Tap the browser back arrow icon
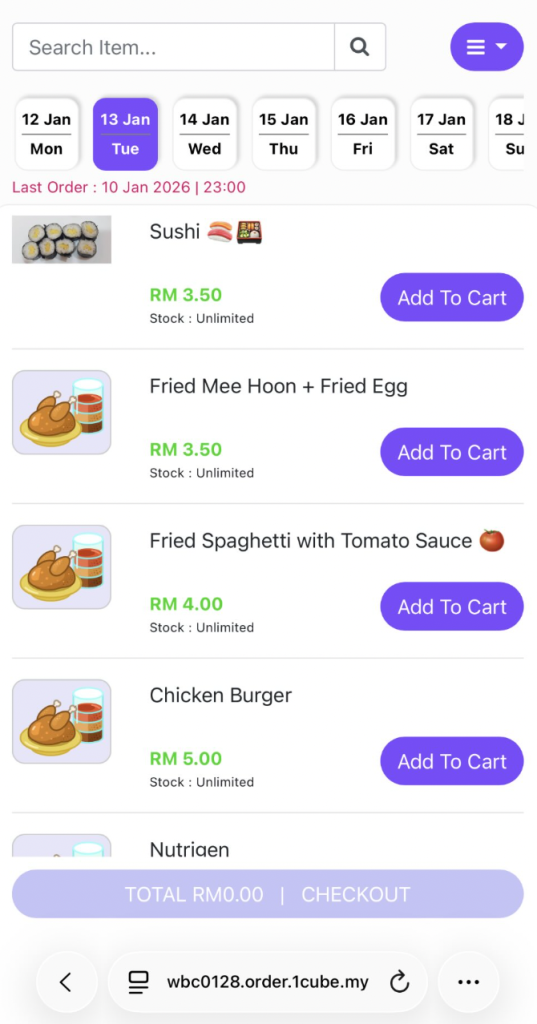Screen dimensions: 537x1024 click(66, 982)
